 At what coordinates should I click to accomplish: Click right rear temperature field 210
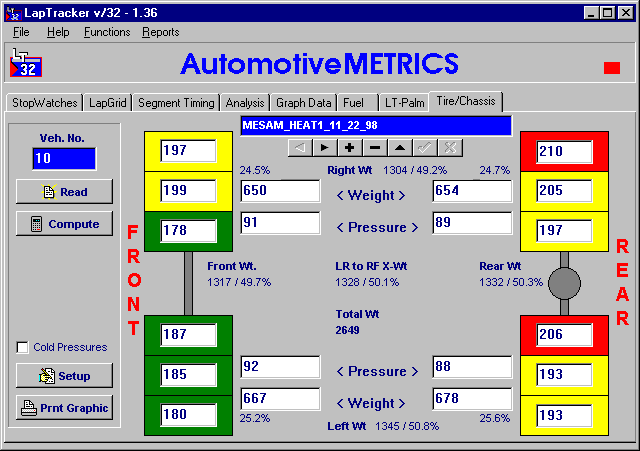[564, 152]
